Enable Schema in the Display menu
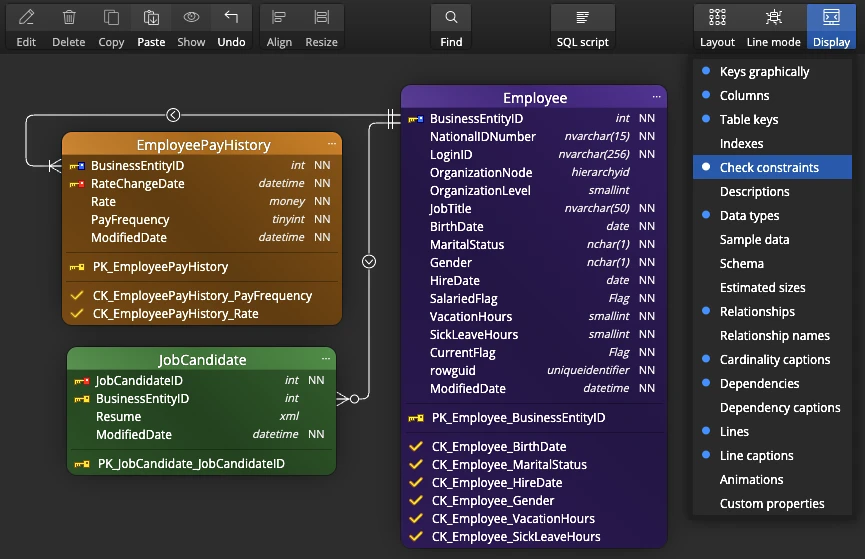This screenshot has width=865, height=559. [772, 263]
